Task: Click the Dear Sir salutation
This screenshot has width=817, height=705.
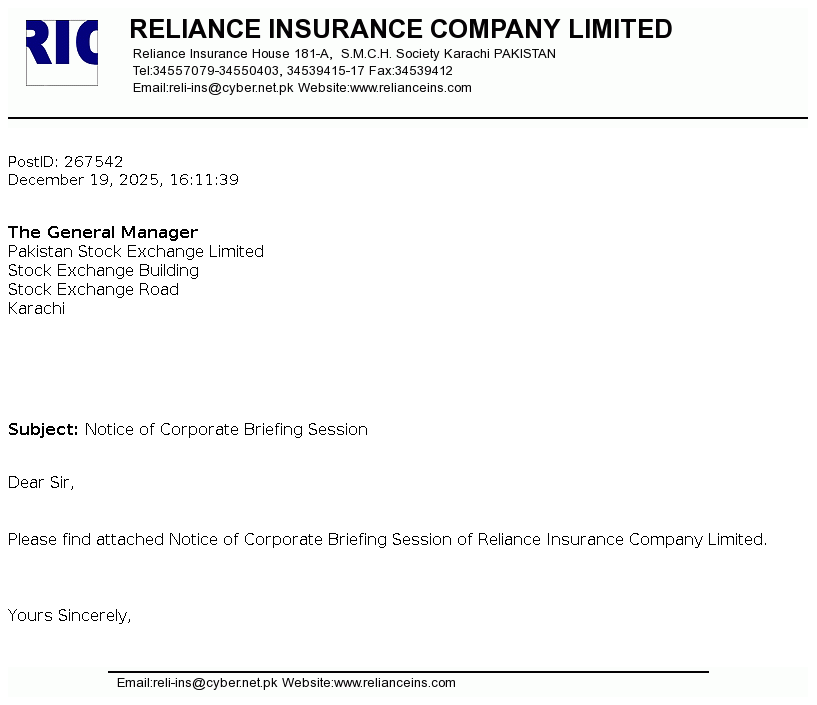Action: coord(41,483)
